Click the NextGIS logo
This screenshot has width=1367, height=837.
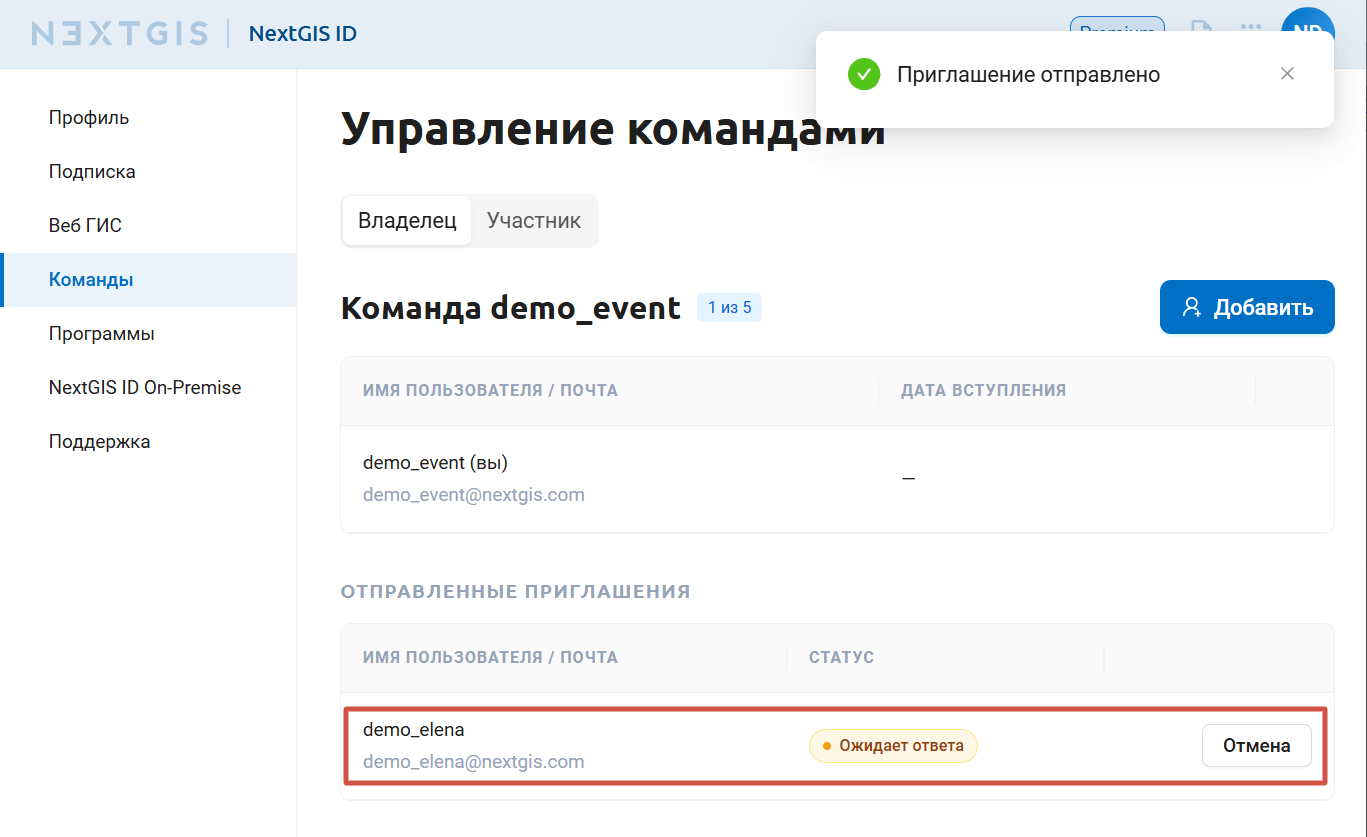(x=120, y=34)
